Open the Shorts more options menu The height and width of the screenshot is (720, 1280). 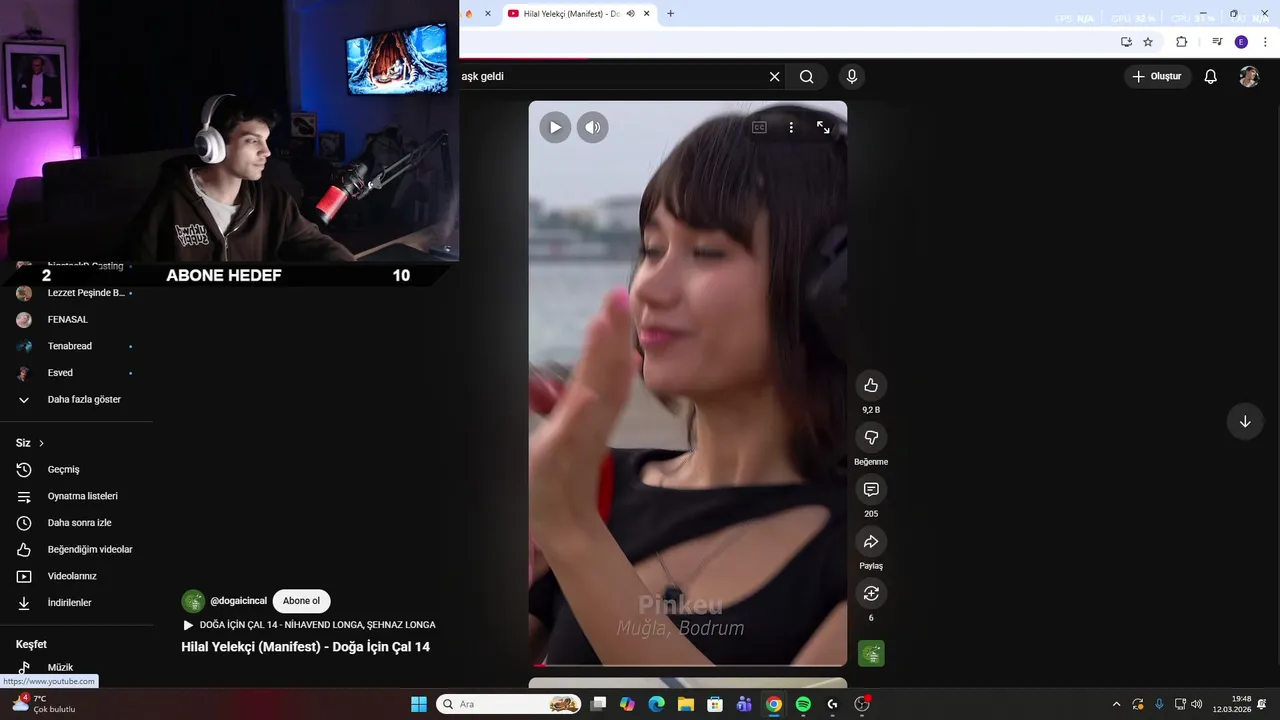(x=791, y=127)
